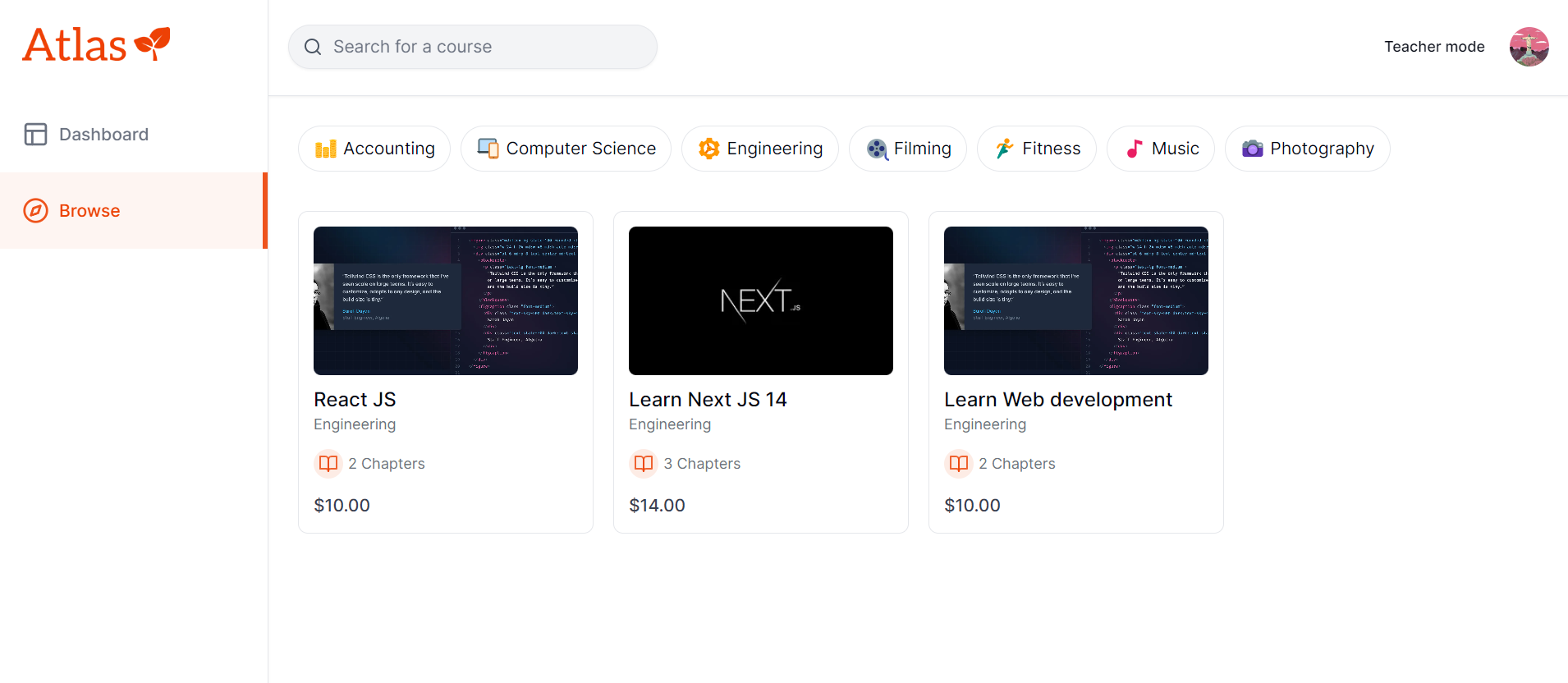1568x683 pixels.
Task: Filter courses by Computer Science
Action: pyautogui.click(x=566, y=149)
